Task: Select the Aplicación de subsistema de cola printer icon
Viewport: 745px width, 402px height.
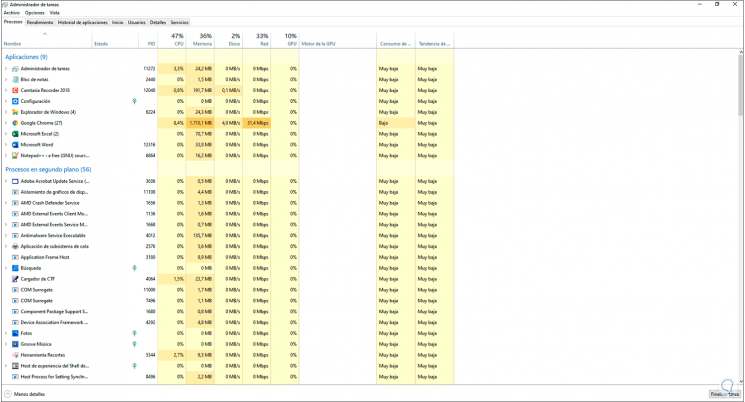Action: coord(15,247)
